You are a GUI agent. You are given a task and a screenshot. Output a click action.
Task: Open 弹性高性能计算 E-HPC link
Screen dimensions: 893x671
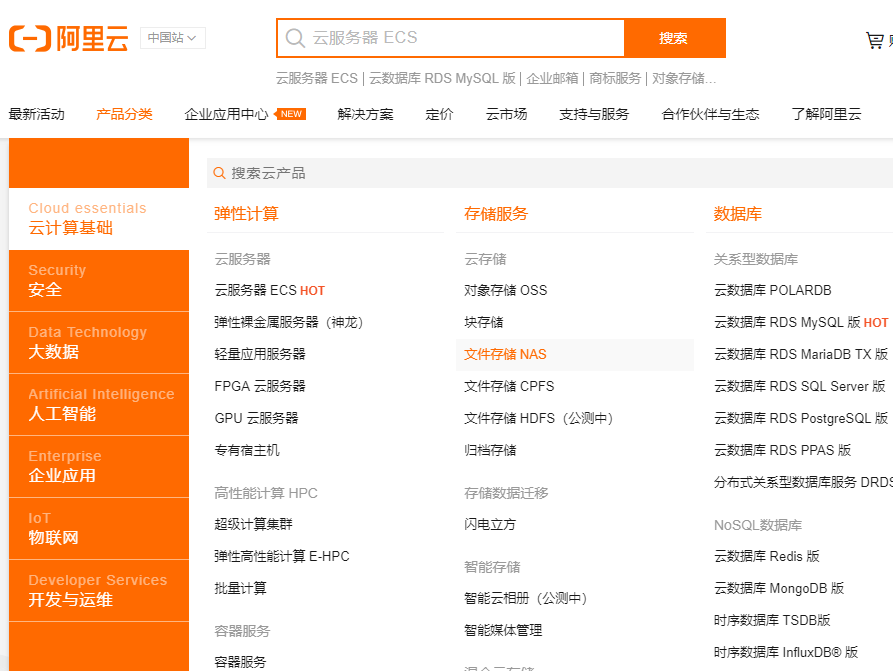coord(282,556)
